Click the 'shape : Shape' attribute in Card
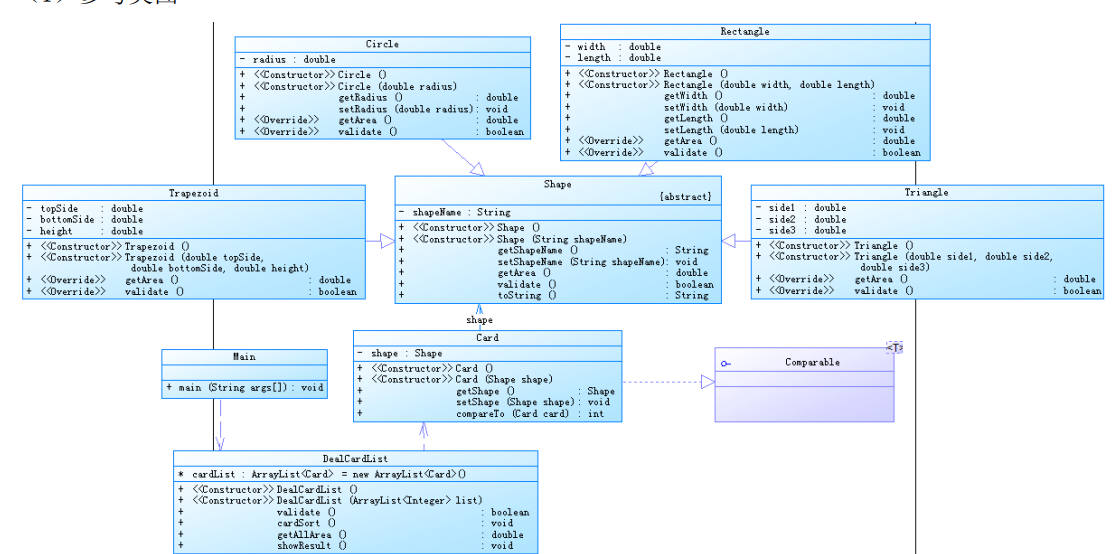The height and width of the screenshot is (554, 1116). pos(406,353)
